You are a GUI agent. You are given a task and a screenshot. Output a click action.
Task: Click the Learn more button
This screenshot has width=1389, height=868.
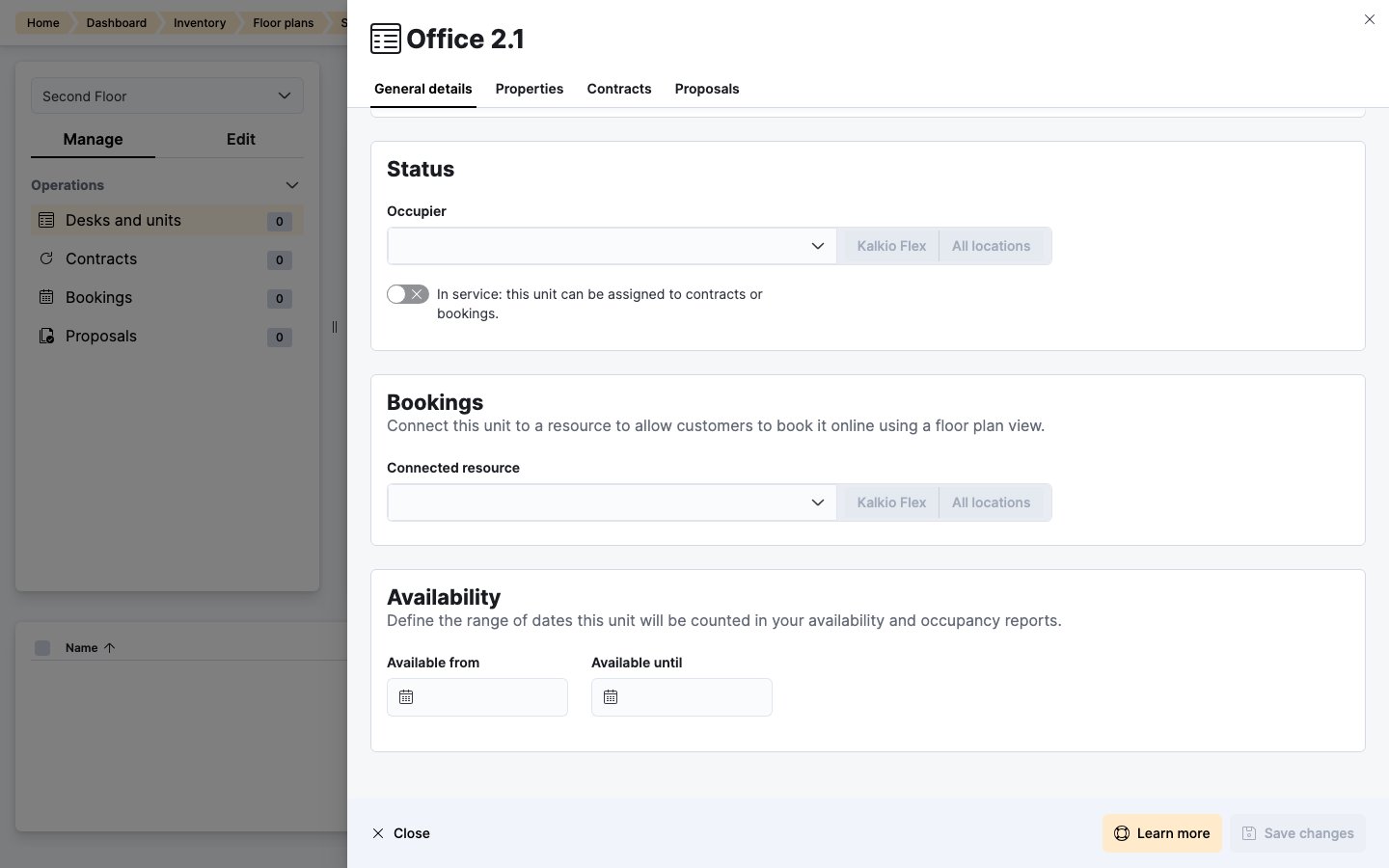click(1162, 833)
